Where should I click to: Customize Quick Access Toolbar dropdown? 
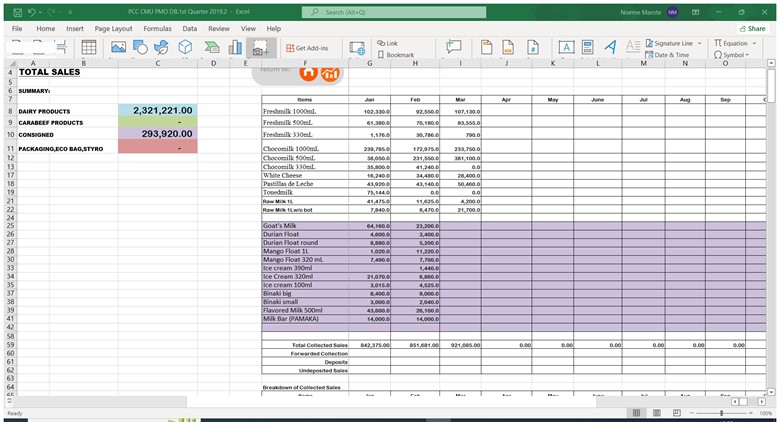pos(70,12)
